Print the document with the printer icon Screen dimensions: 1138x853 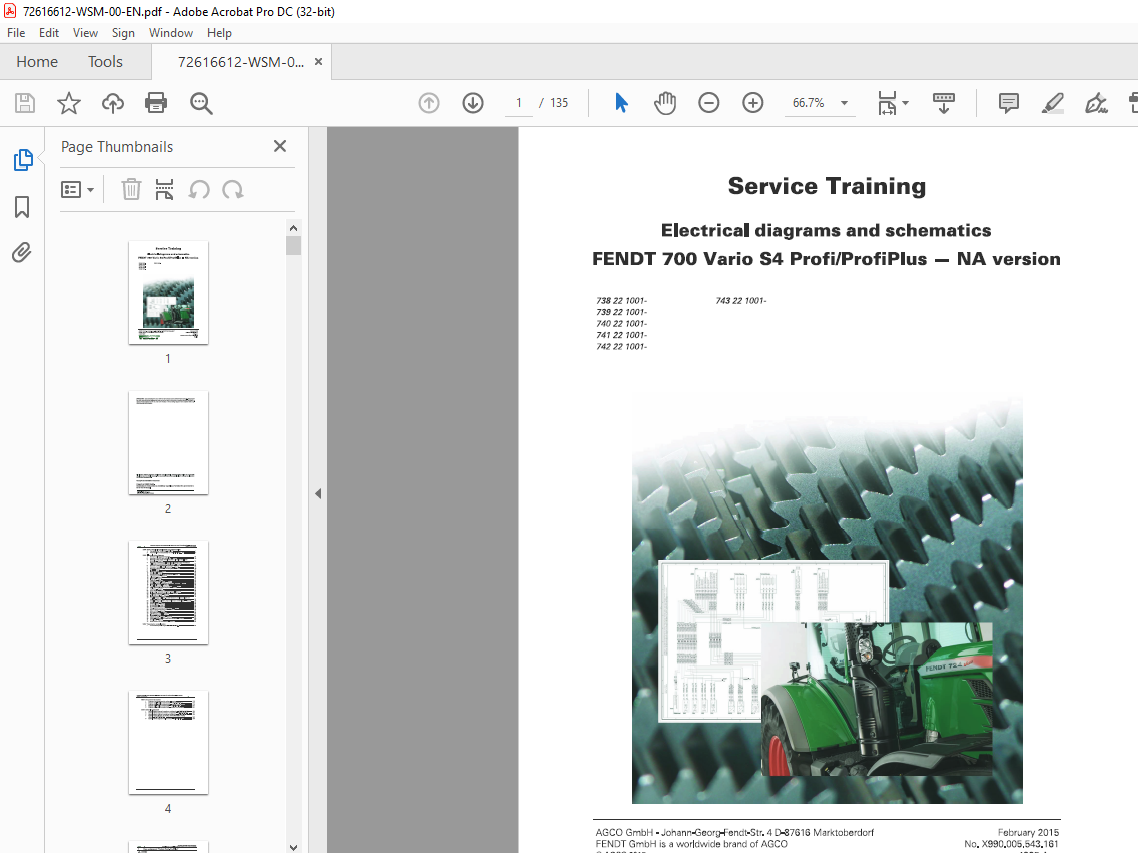(x=156, y=103)
